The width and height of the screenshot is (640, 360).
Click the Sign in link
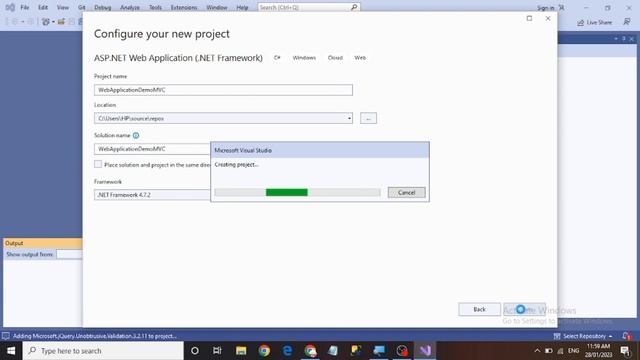(545, 8)
